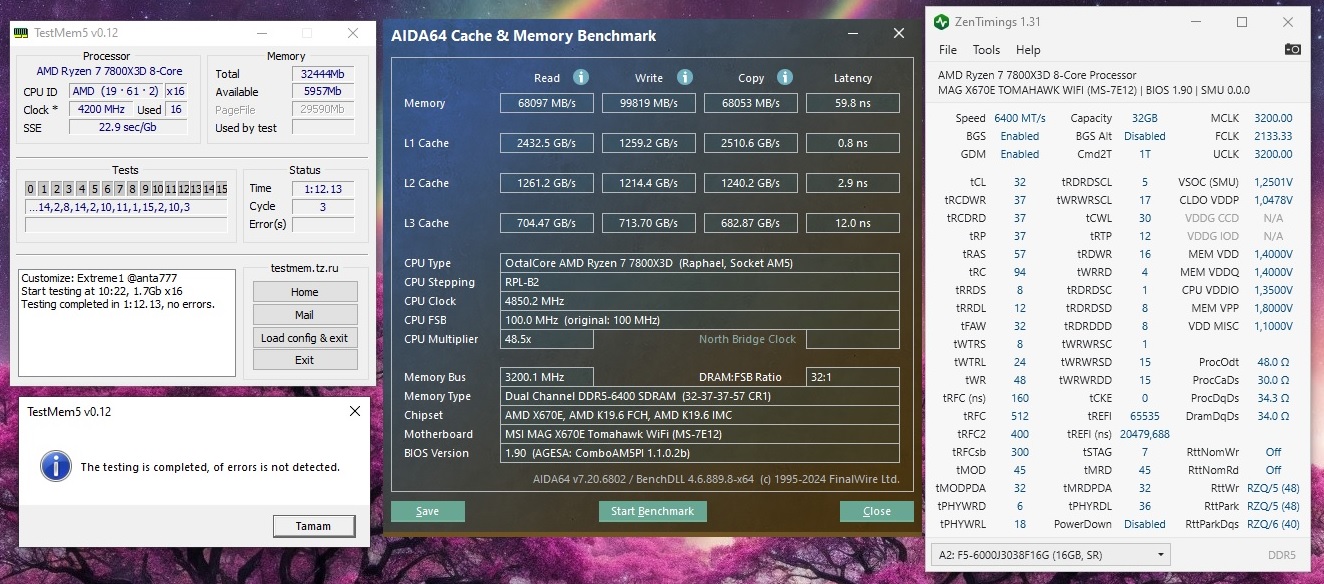The height and width of the screenshot is (584, 1324).
Task: Minimize the ZenTimings window
Action: 1196,22
